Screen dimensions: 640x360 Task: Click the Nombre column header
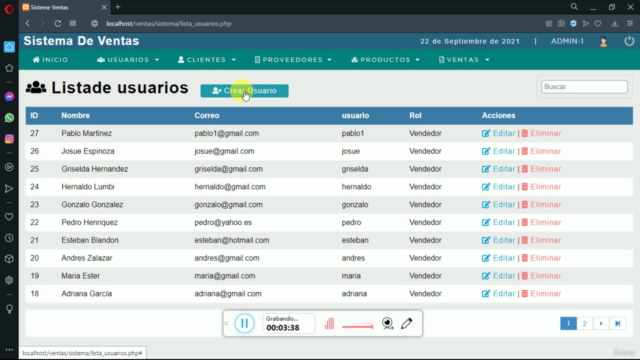(x=76, y=116)
